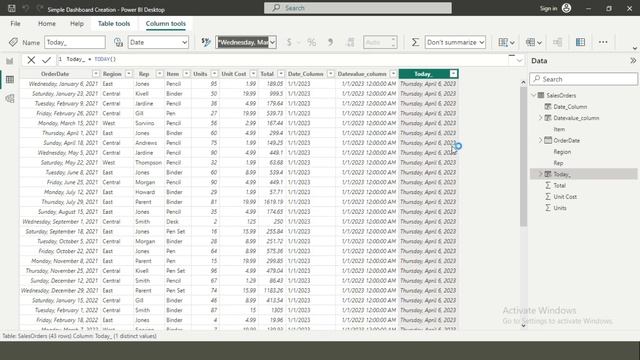Click the Auto decimal places stepper
This screenshot has width=640, height=360.
380,42
